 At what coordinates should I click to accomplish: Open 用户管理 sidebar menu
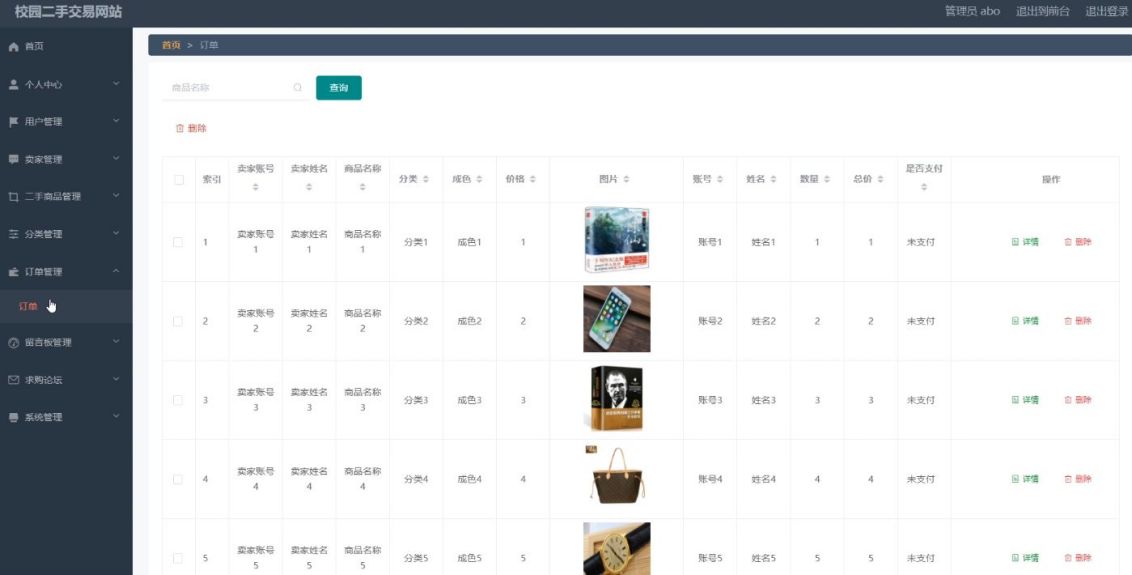click(x=66, y=122)
